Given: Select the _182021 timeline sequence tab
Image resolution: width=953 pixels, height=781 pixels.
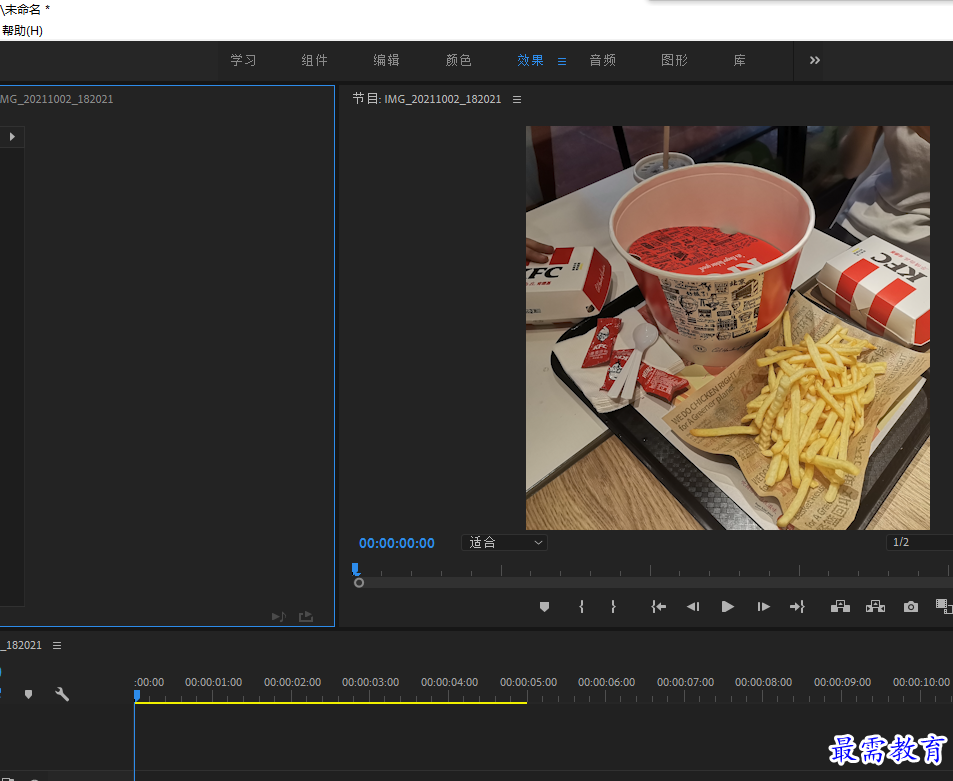Looking at the screenshot, I should coord(21,645).
